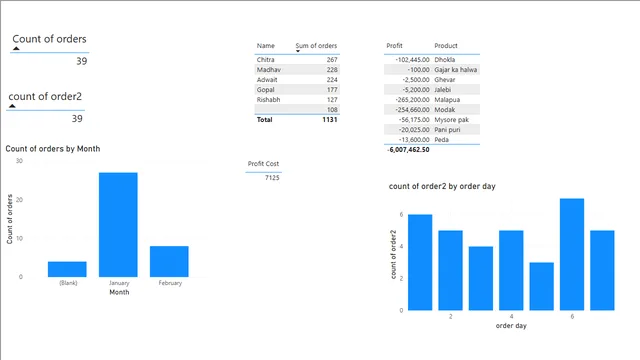The height and width of the screenshot is (360, 640).
Task: Click the -2,500.00 profit value
Action: (416, 80)
